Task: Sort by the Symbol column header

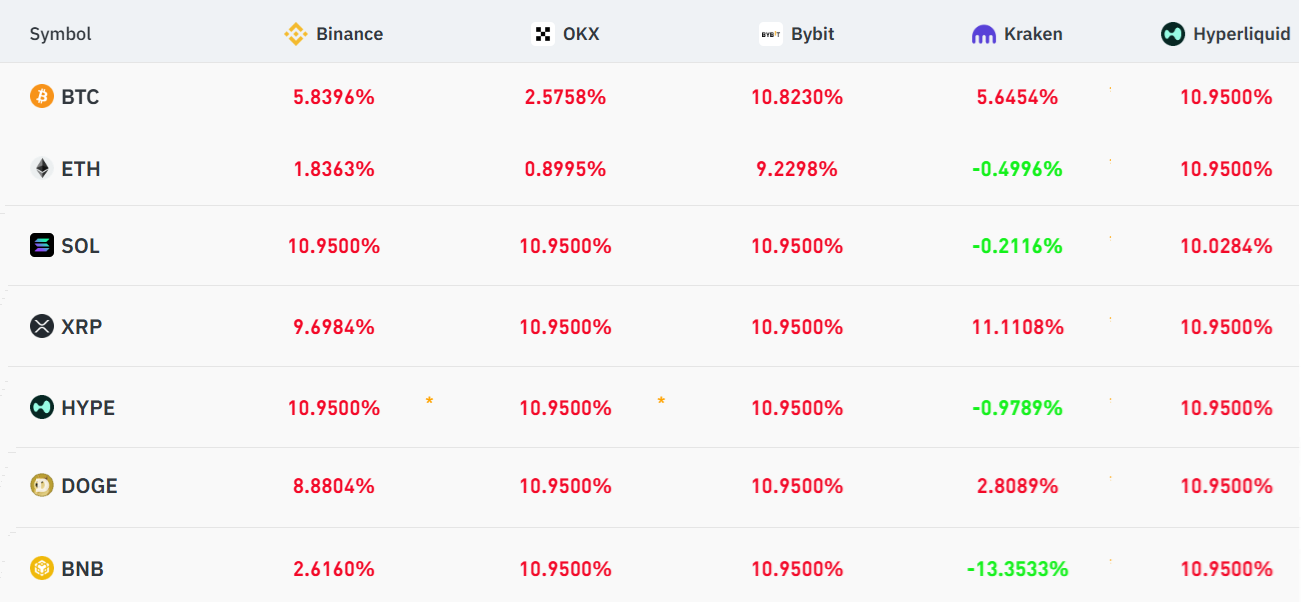Action: pyautogui.click(x=60, y=34)
